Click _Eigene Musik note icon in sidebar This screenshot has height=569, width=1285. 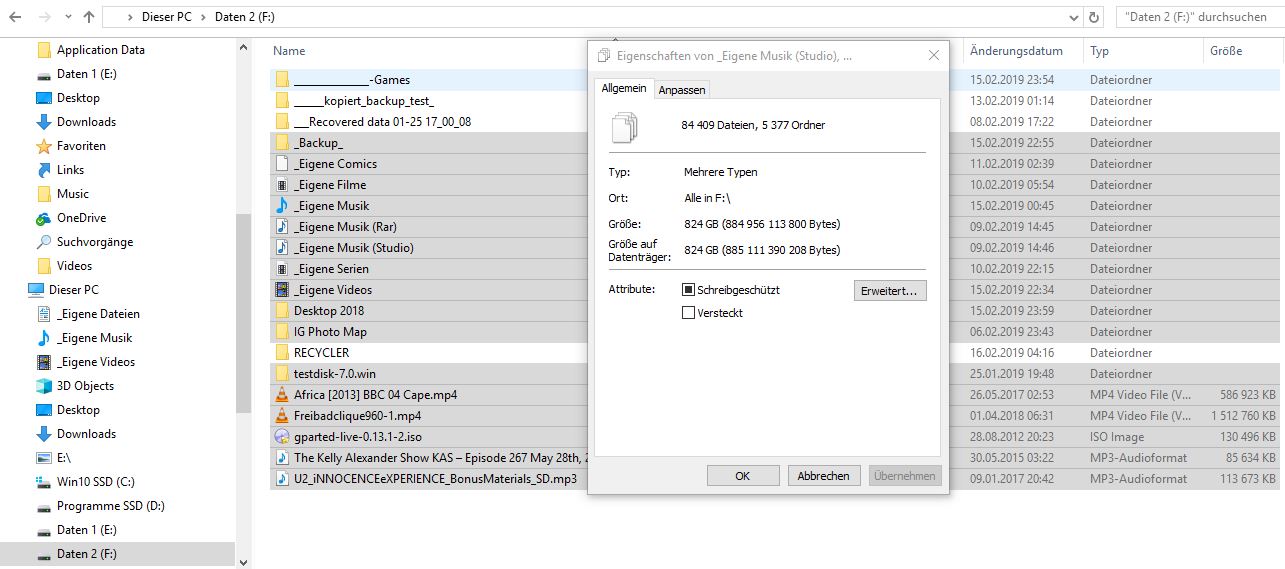(x=44, y=338)
